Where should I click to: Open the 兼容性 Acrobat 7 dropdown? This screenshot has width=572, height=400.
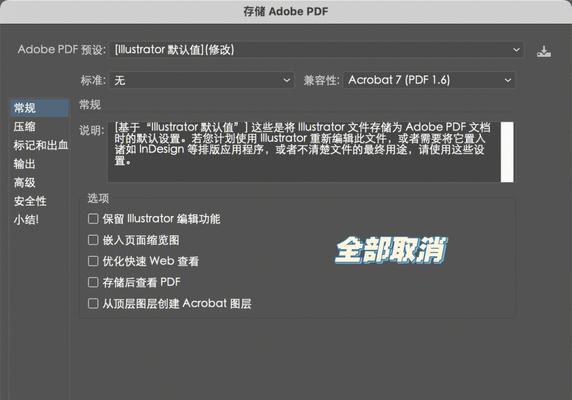point(429,80)
